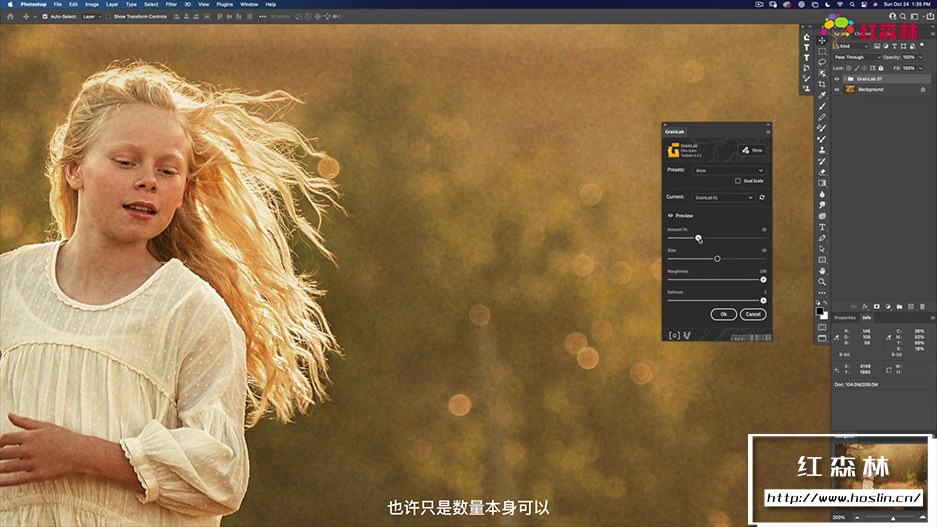Select the Eyedropper tool

822,95
